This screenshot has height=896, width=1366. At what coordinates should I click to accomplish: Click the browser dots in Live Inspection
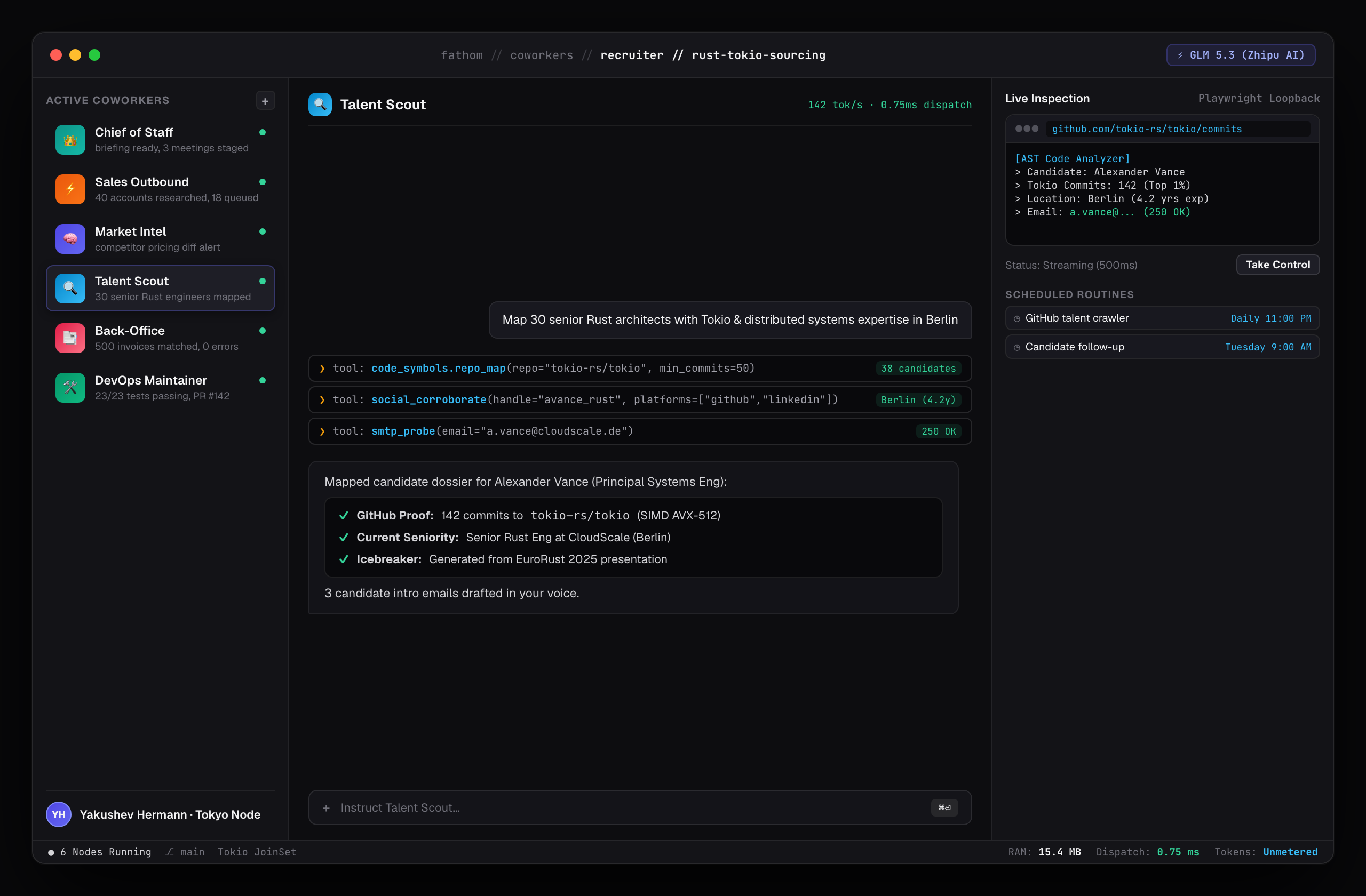coord(1026,129)
